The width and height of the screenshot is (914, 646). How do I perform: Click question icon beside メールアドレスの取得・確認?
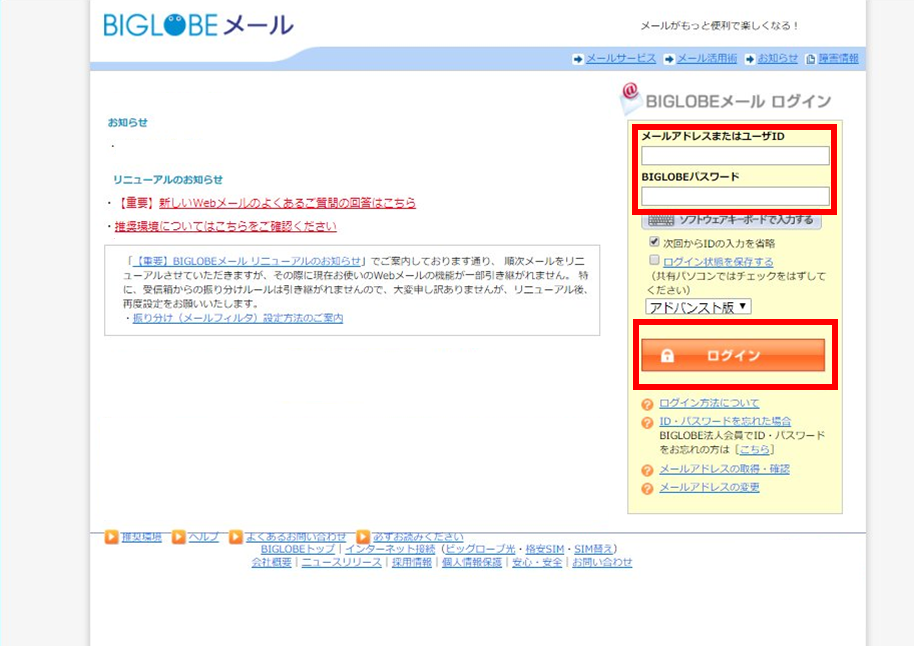(647, 470)
